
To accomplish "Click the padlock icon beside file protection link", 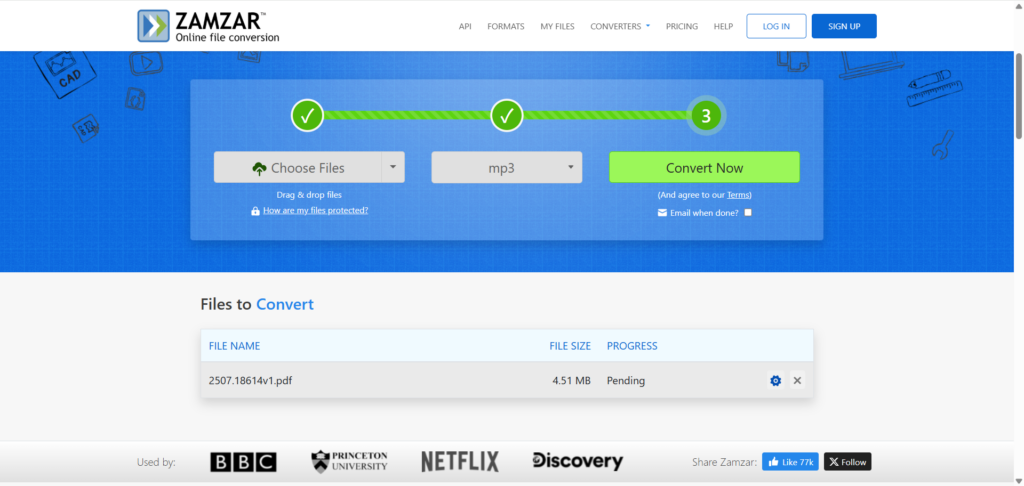I will coord(255,211).
